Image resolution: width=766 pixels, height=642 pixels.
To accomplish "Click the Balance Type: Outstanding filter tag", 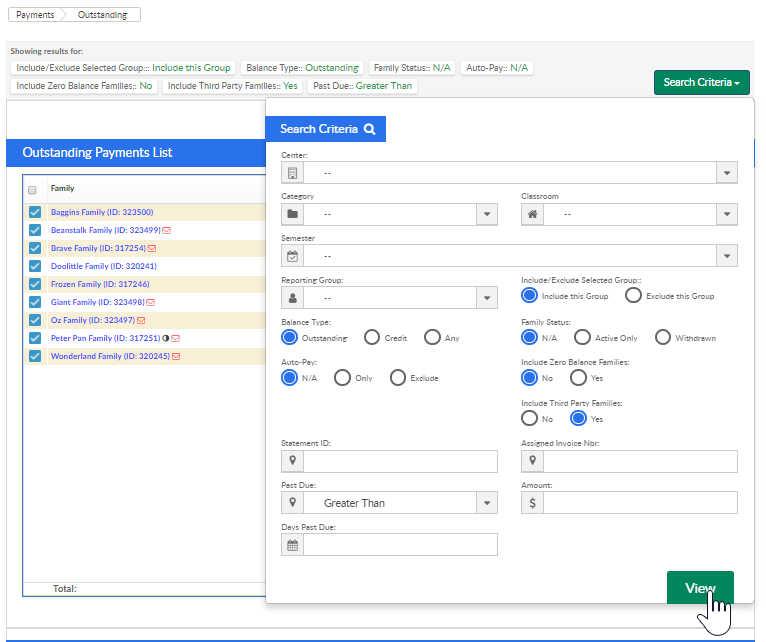I will (x=302, y=68).
